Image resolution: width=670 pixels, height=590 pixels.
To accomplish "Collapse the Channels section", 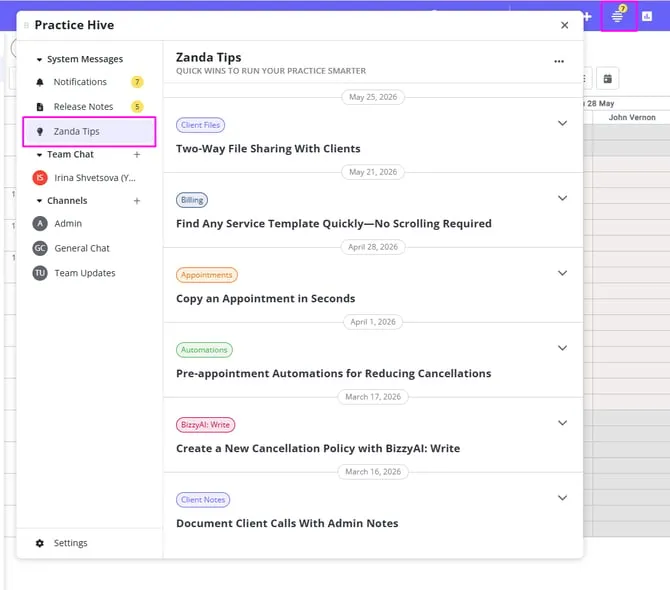I will (39, 201).
